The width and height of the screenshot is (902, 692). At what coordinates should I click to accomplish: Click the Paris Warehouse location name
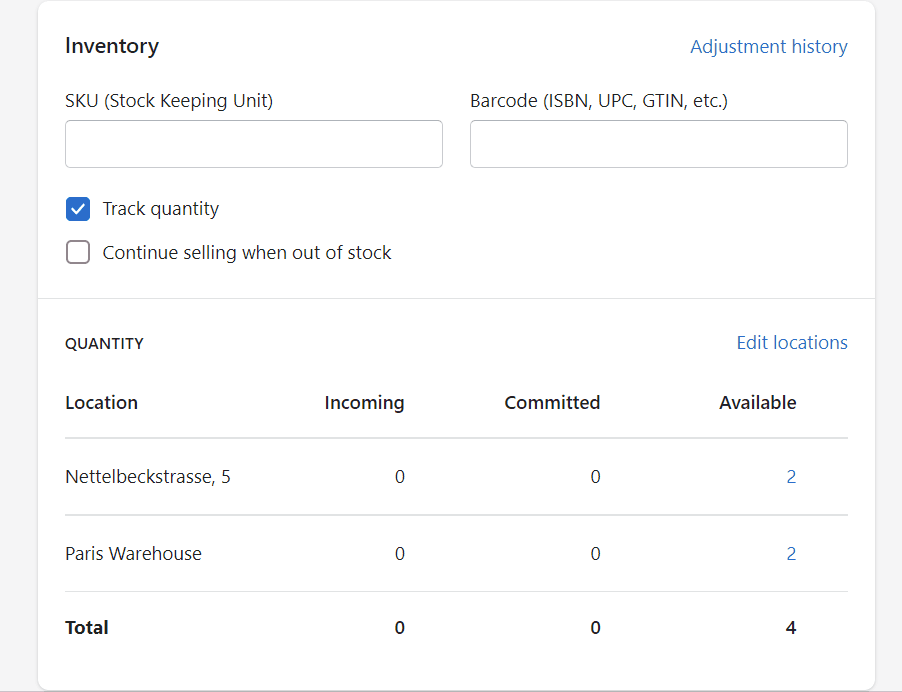click(x=133, y=554)
